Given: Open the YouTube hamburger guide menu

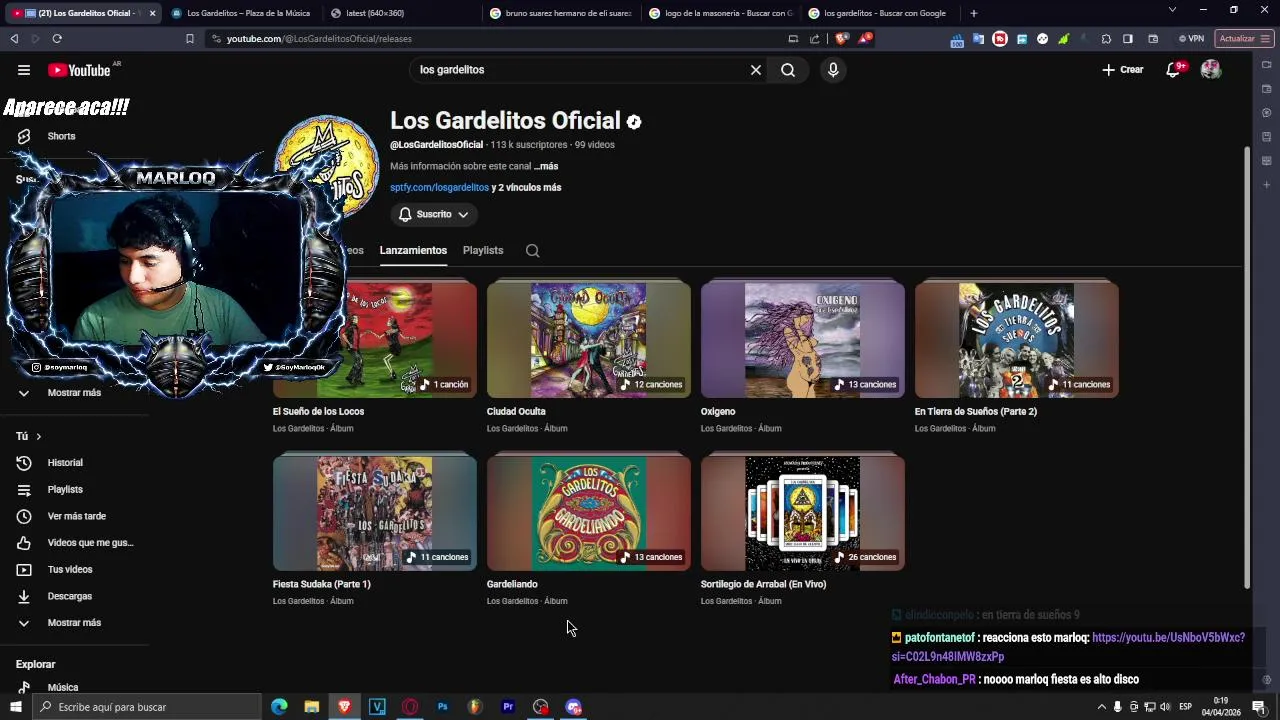Looking at the screenshot, I should click(x=24, y=70).
